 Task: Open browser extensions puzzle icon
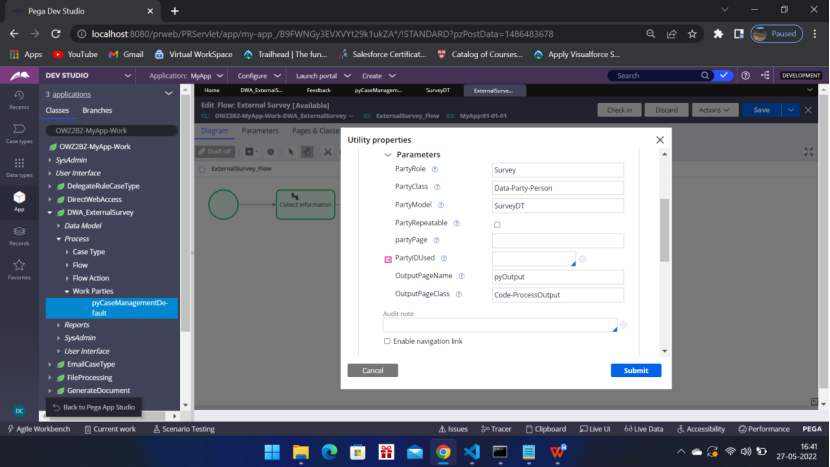(718, 34)
